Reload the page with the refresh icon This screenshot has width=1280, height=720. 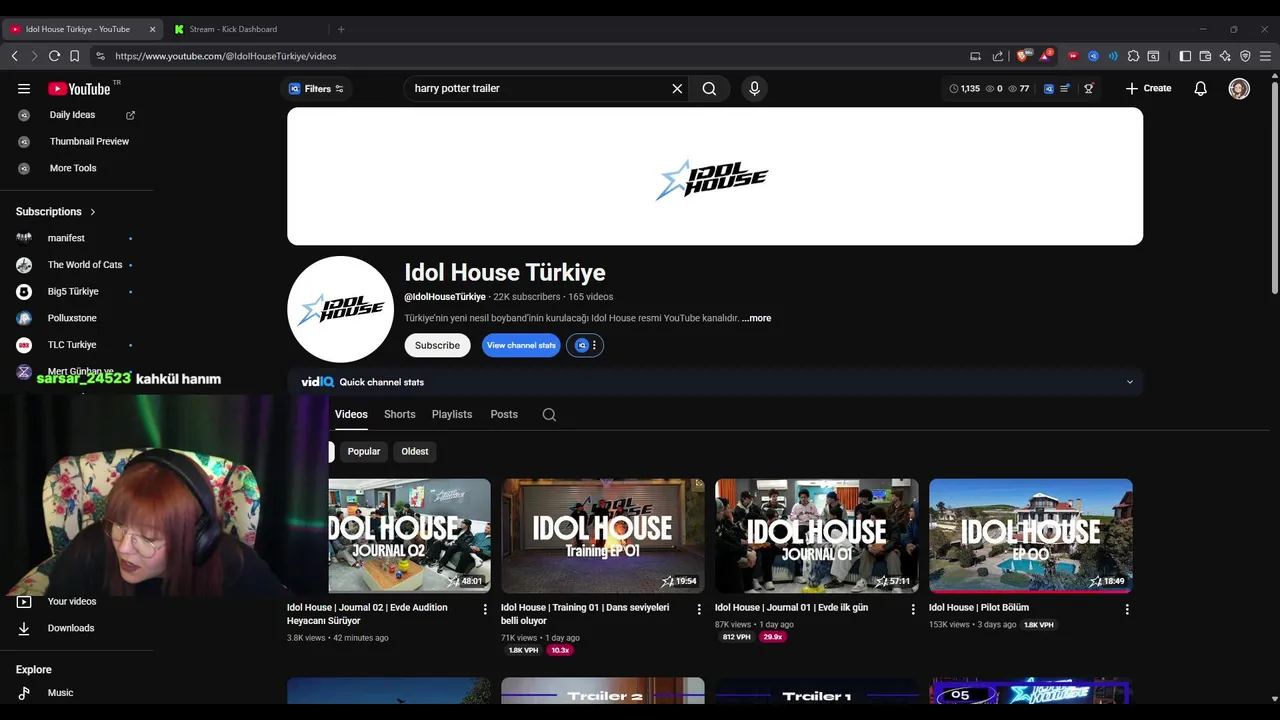[x=54, y=56]
